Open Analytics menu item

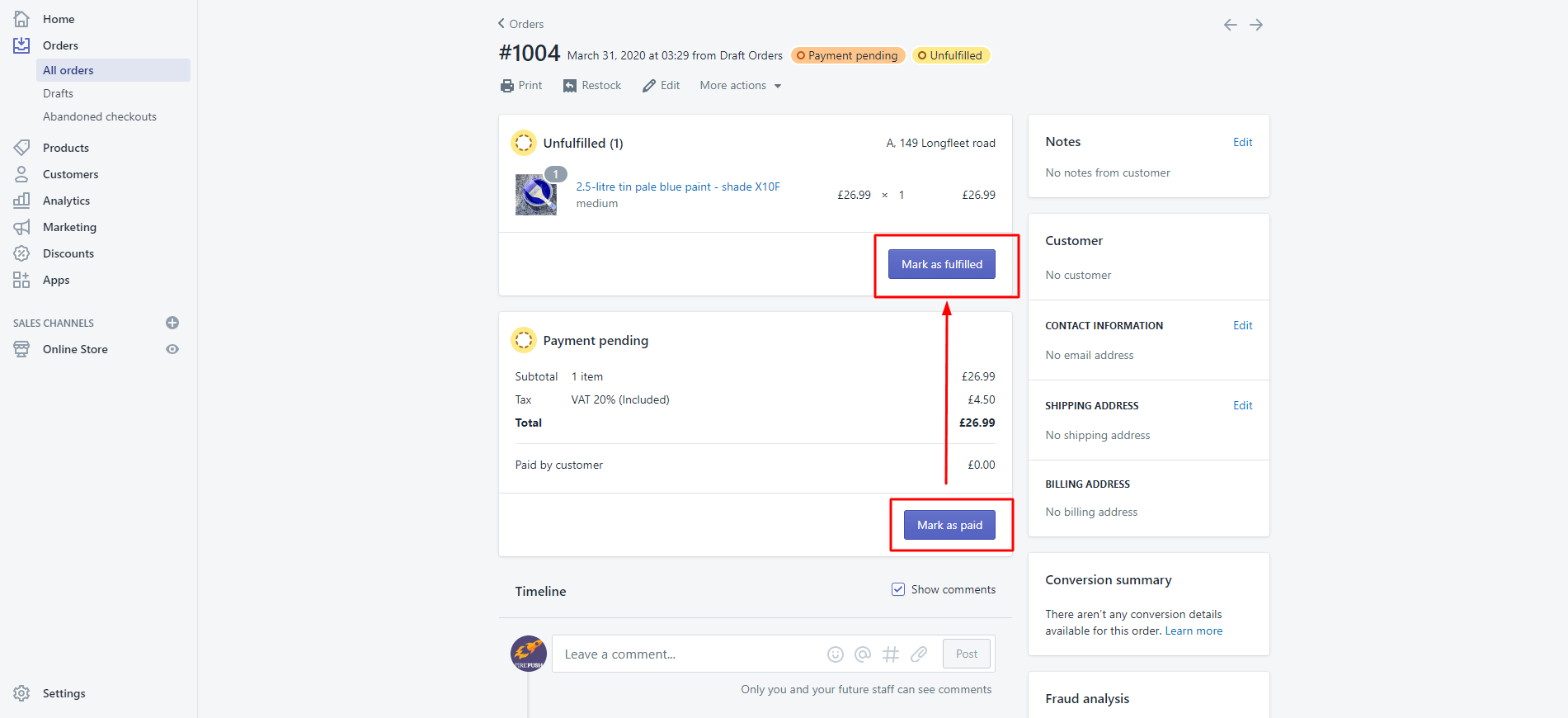tap(67, 201)
